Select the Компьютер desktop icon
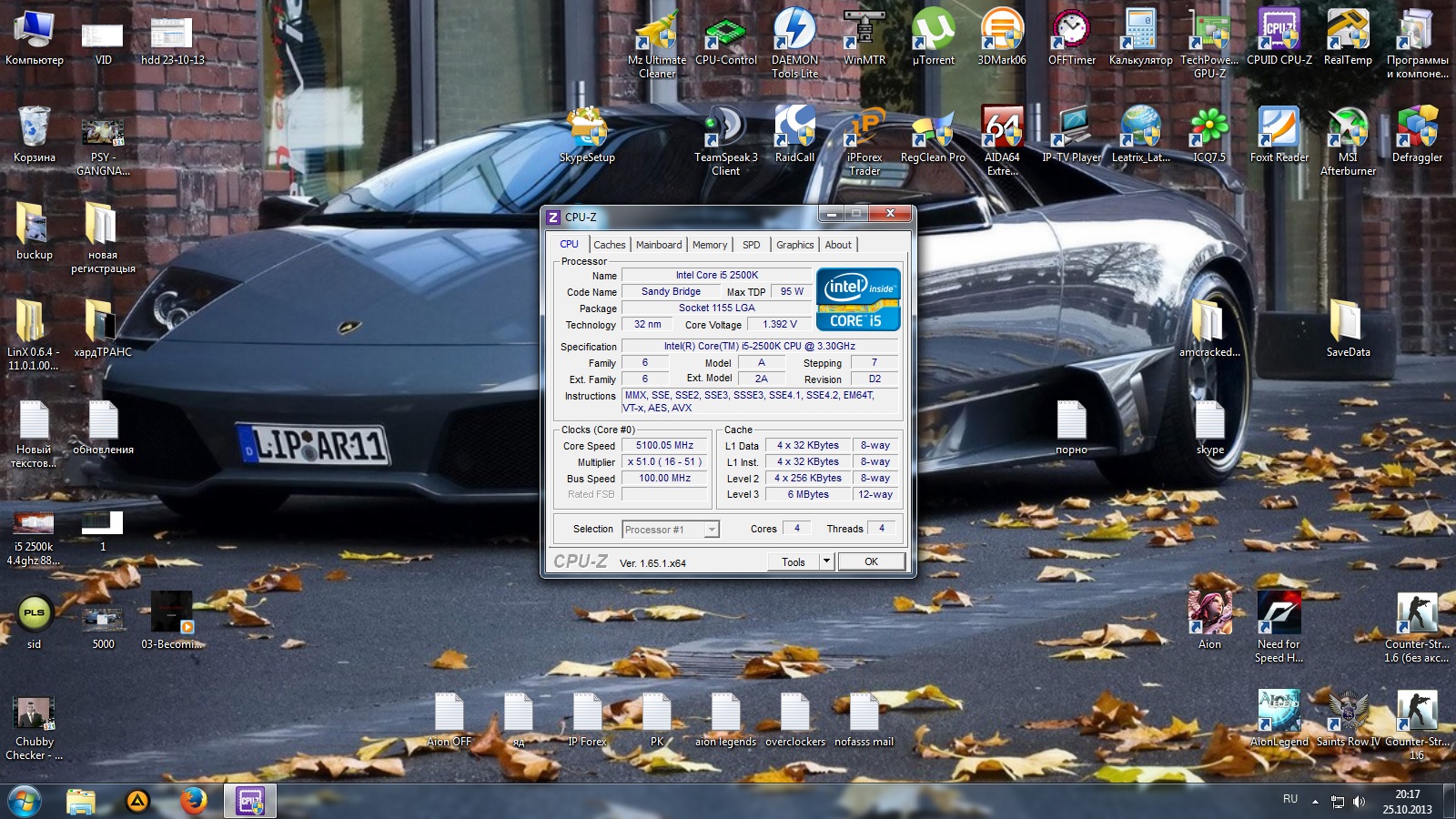Image resolution: width=1456 pixels, height=819 pixels. pyautogui.click(x=34, y=37)
